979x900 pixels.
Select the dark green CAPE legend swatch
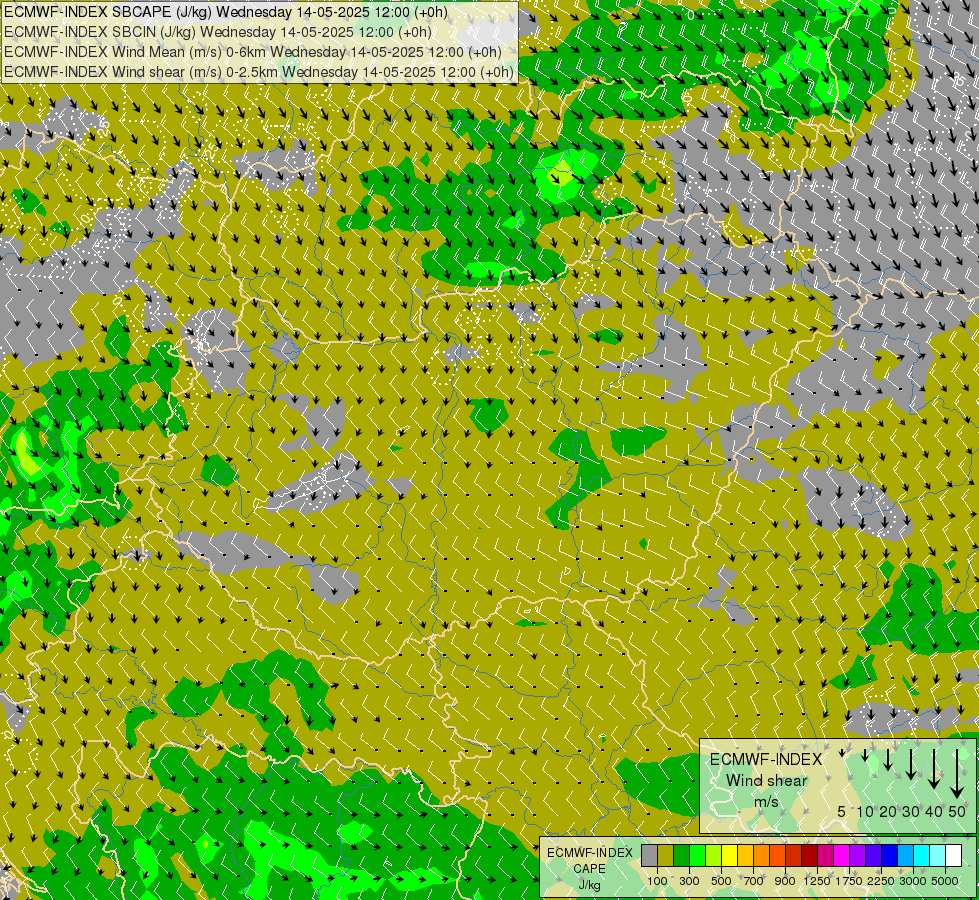click(682, 856)
